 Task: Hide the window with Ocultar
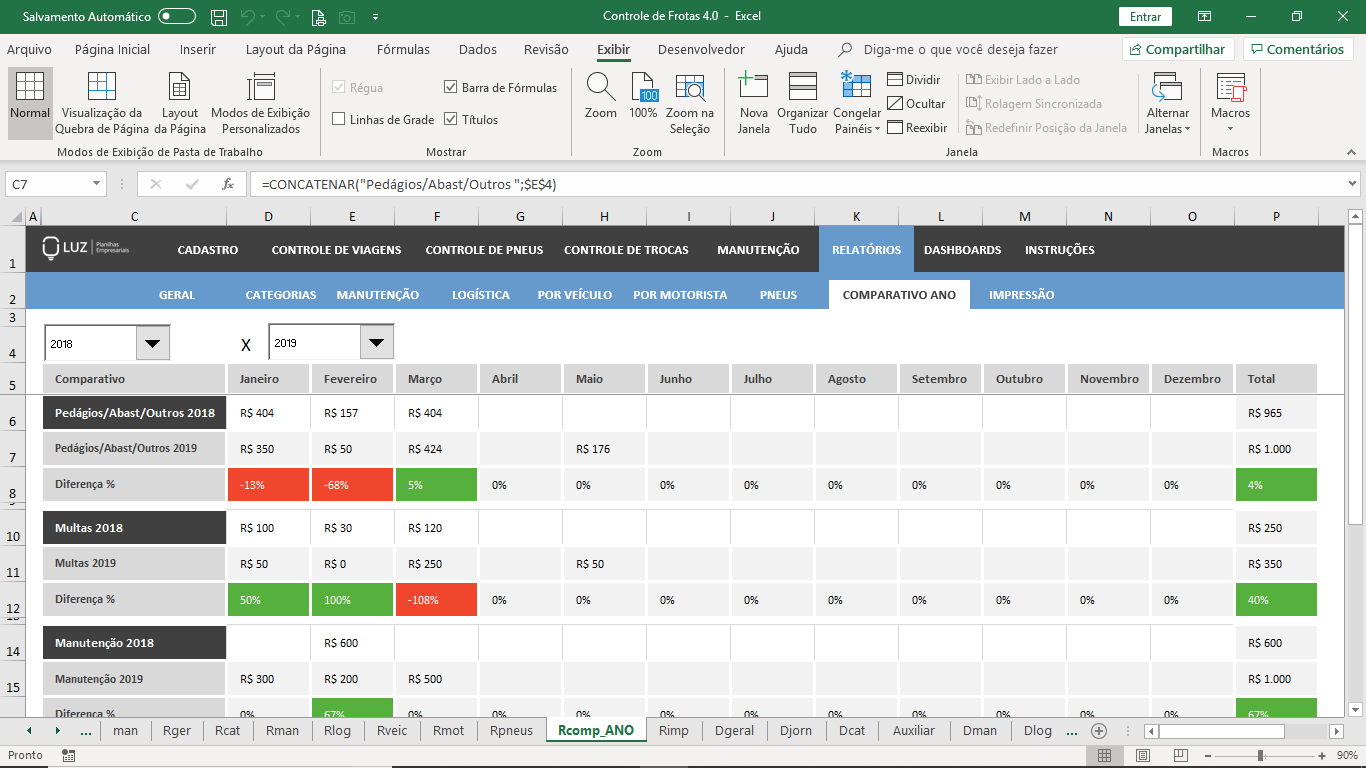click(x=916, y=104)
